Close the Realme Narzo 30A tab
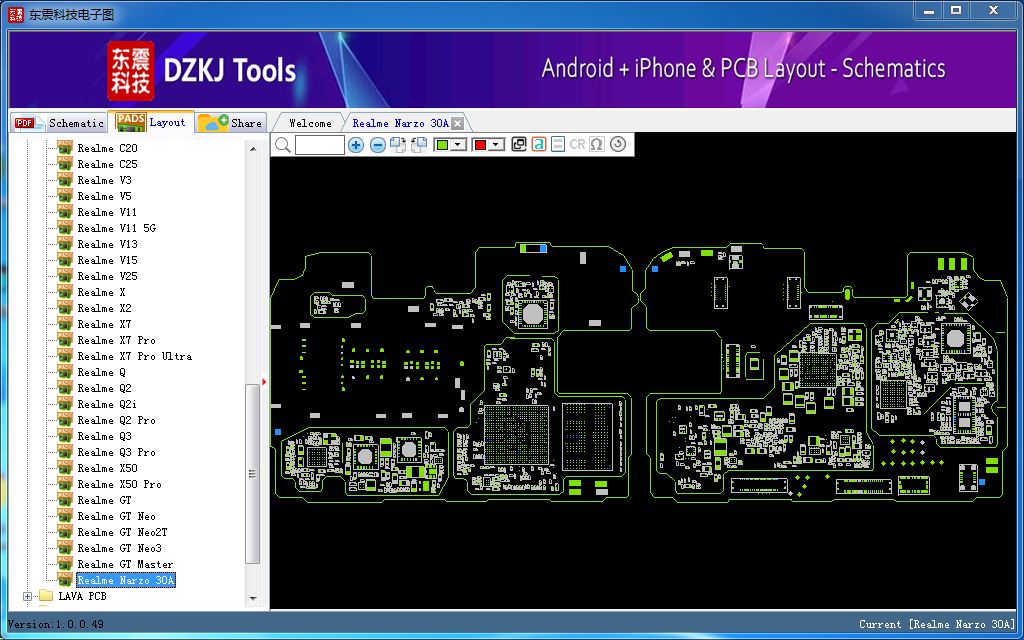Screen dimensions: 1024x640 coord(457,123)
